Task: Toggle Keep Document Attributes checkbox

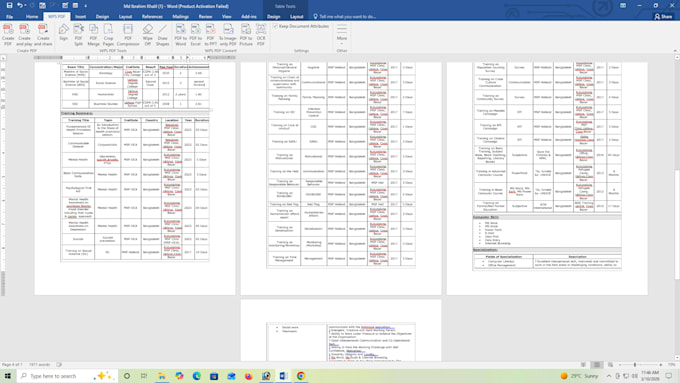Action: click(x=275, y=26)
